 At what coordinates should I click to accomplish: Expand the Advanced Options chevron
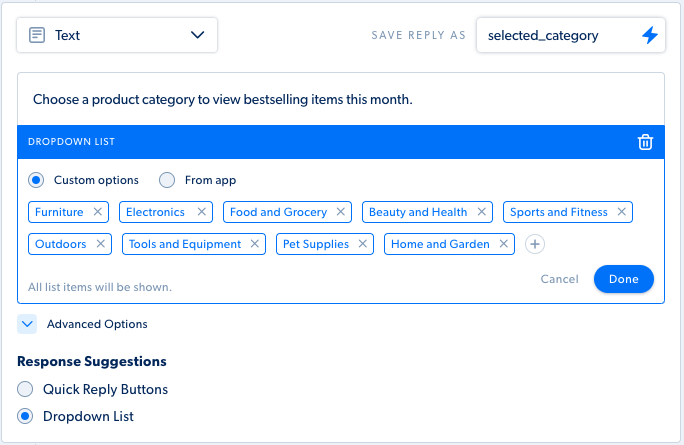pos(27,324)
